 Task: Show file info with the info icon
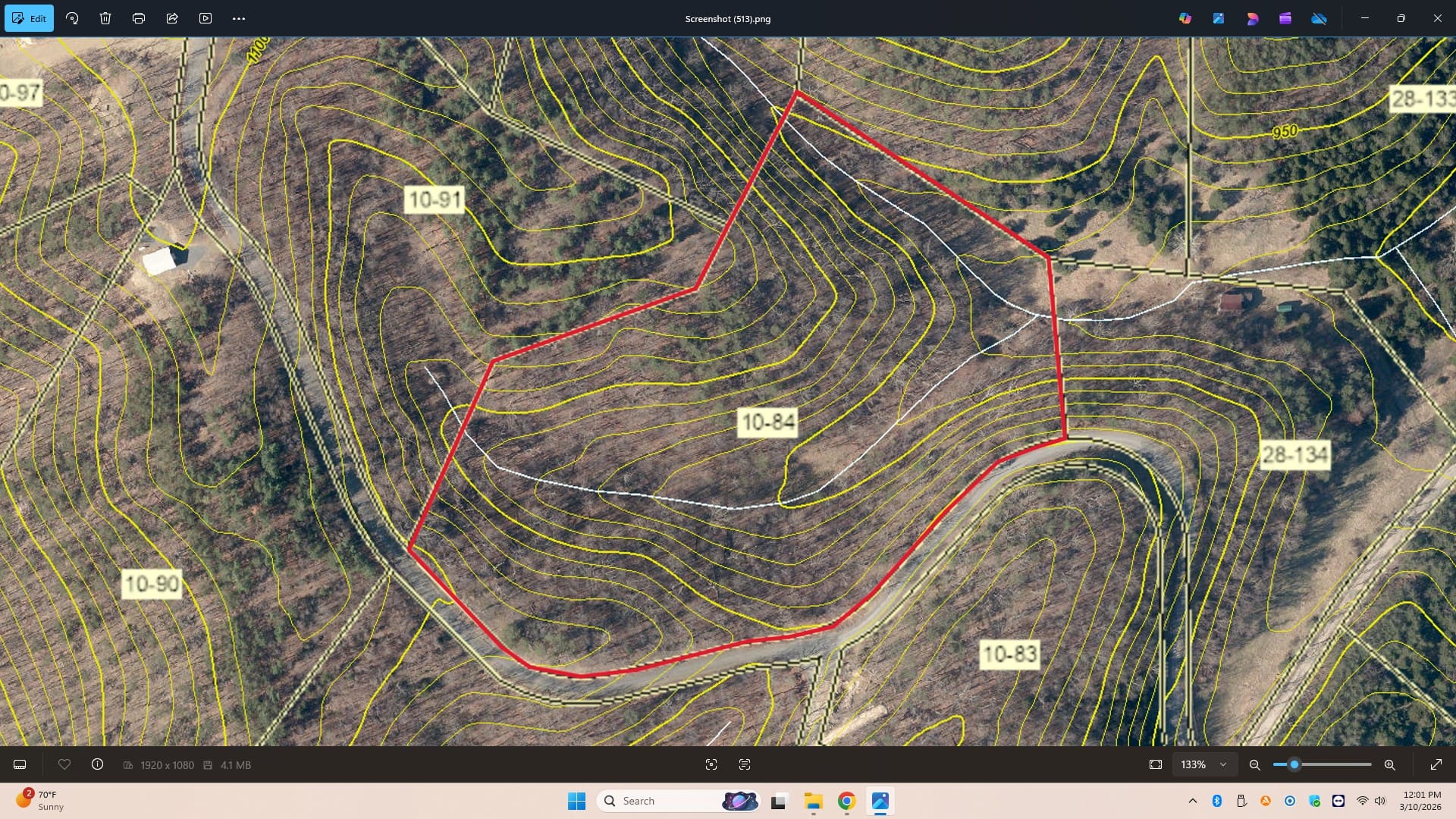pos(98,764)
